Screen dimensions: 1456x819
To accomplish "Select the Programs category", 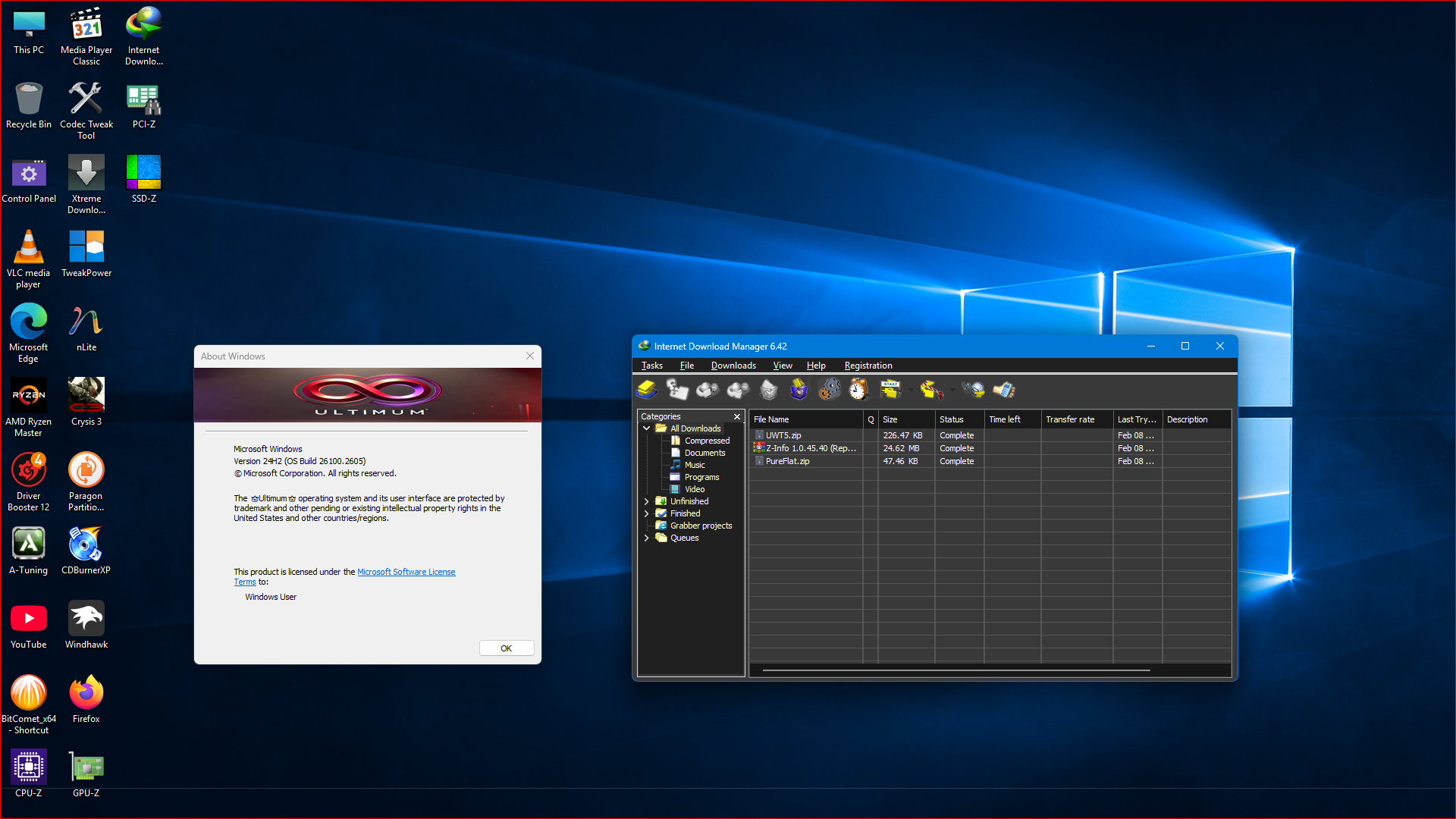I will tap(701, 477).
